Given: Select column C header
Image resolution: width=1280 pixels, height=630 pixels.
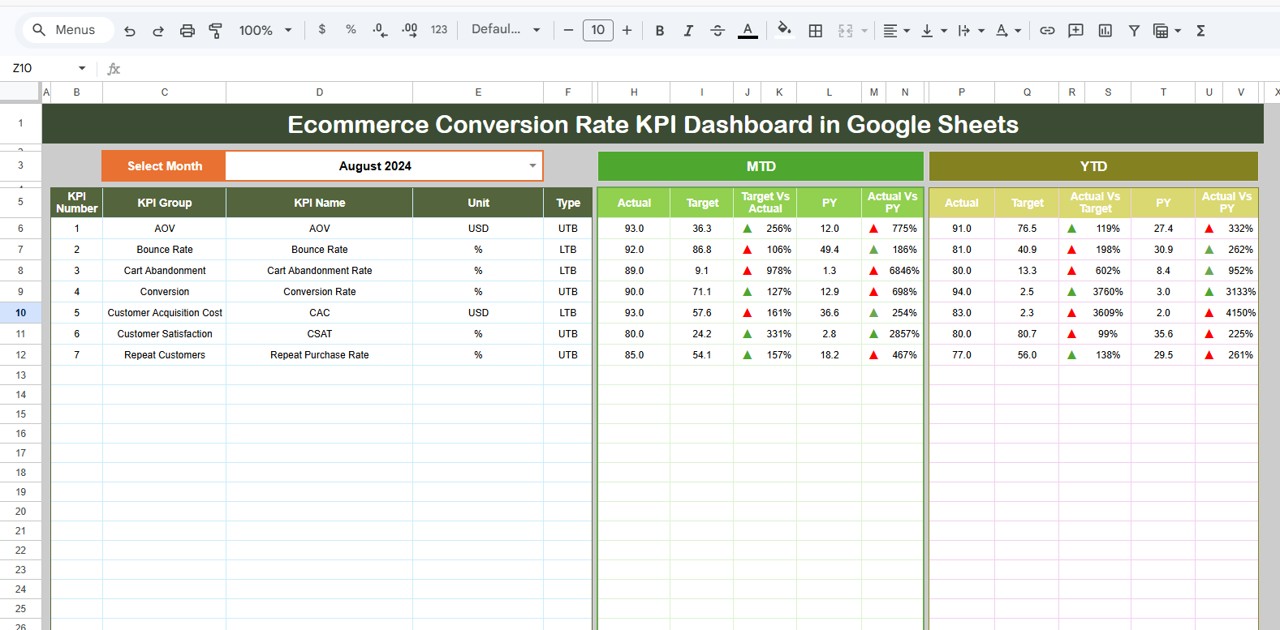Looking at the screenshot, I should tap(164, 92).
